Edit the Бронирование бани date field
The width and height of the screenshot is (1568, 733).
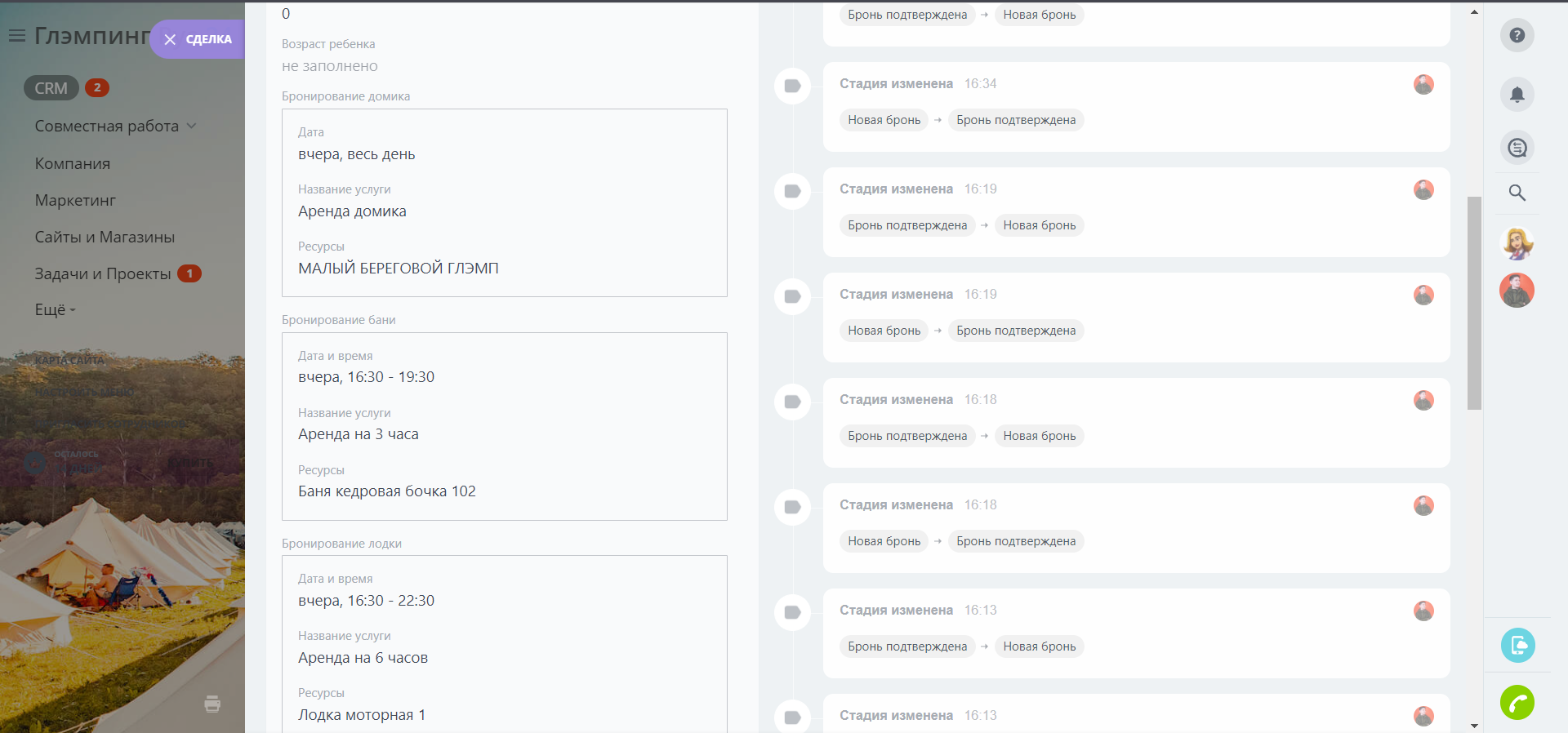click(366, 377)
